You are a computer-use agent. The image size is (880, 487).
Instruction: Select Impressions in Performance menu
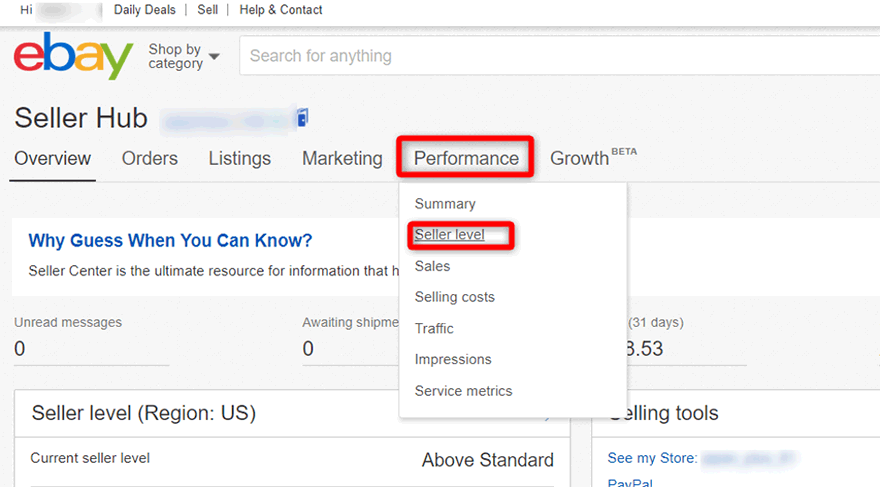pos(453,360)
